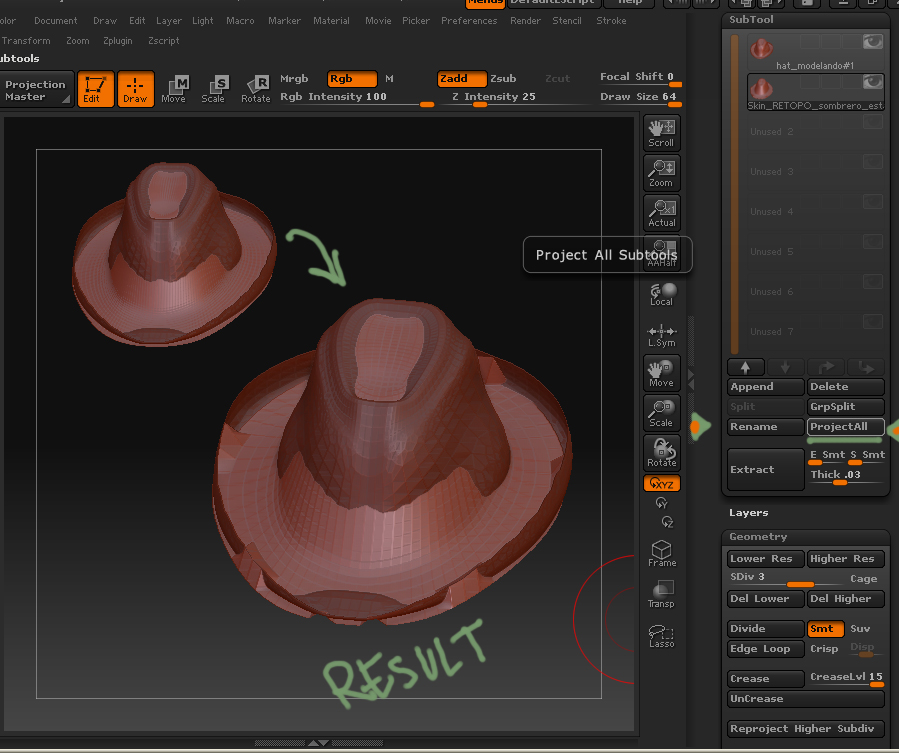Click the L.Sym local symmetry icon

(661, 335)
